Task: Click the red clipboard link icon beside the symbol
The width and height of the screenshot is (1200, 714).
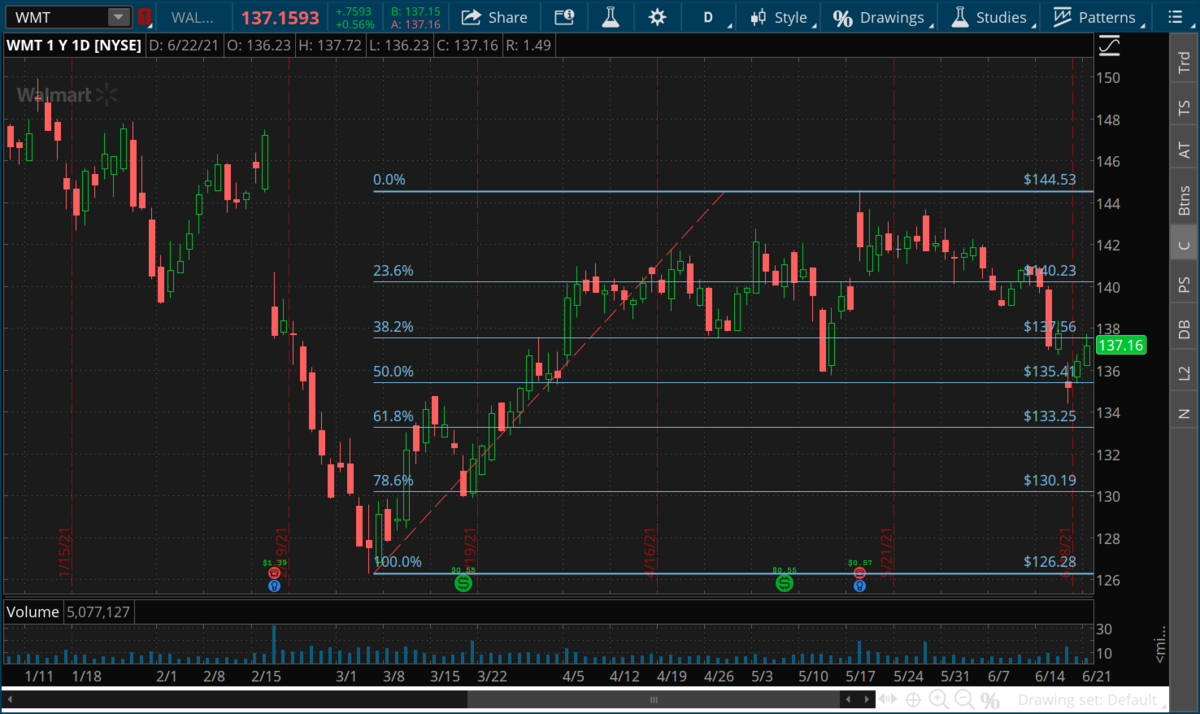Action: click(x=144, y=17)
